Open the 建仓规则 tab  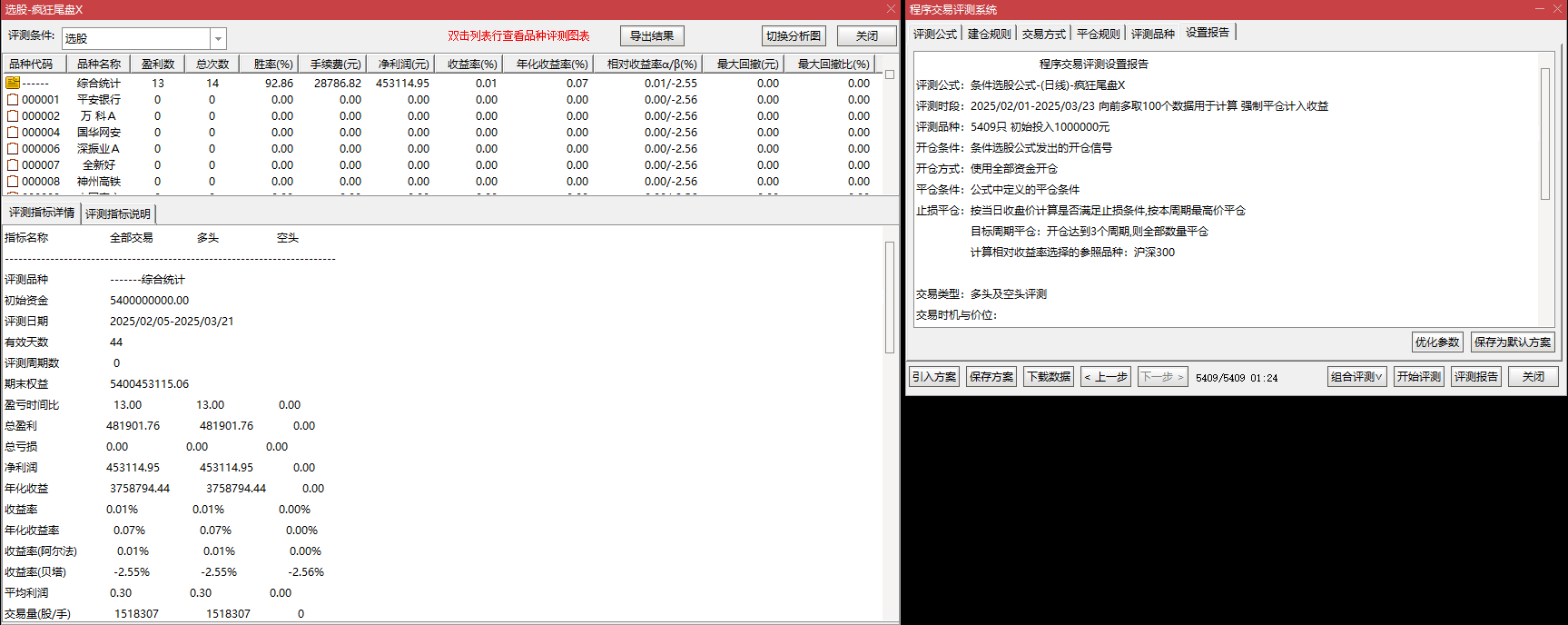989,34
